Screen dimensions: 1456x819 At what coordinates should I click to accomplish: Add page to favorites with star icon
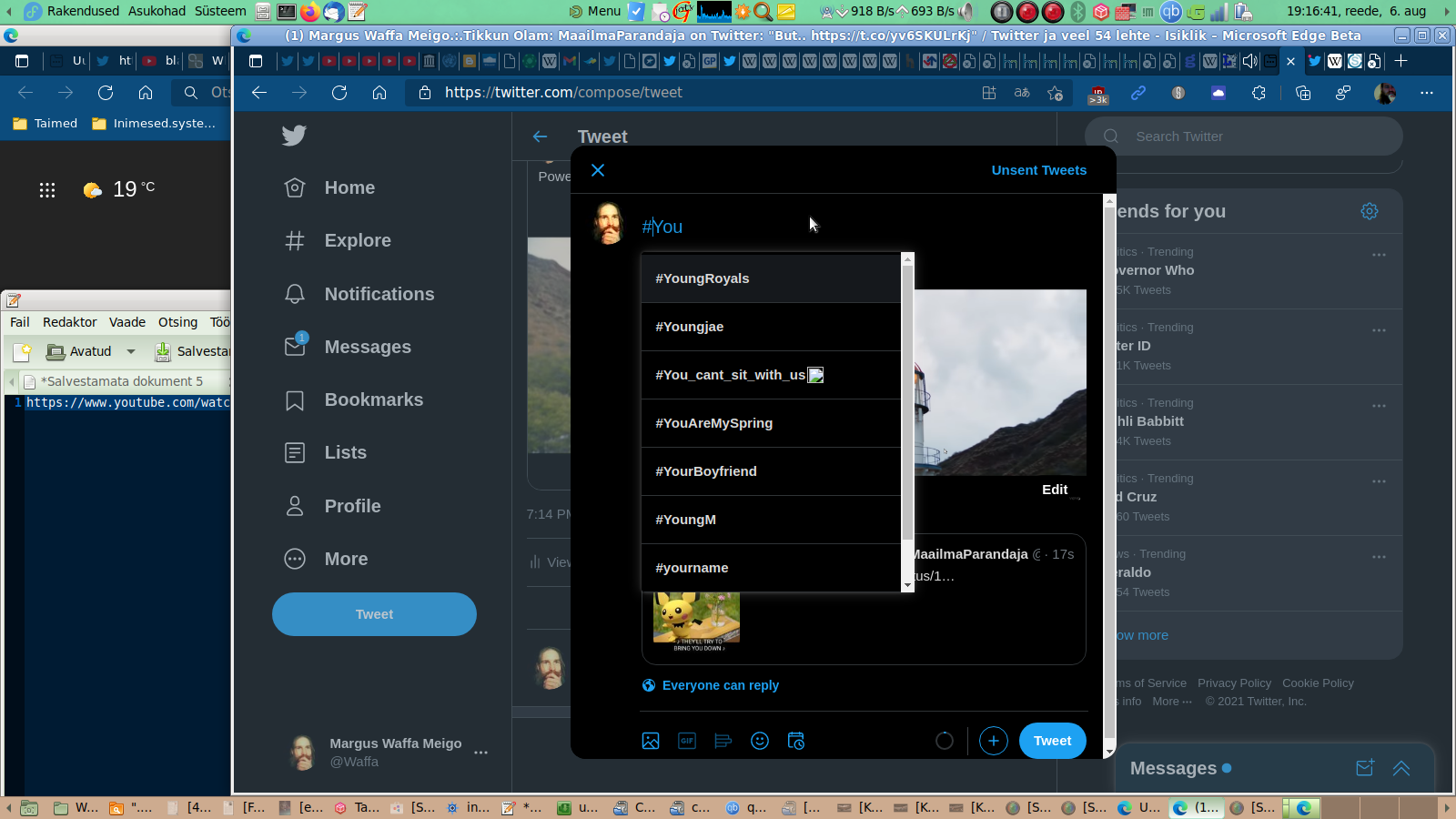(x=1055, y=93)
